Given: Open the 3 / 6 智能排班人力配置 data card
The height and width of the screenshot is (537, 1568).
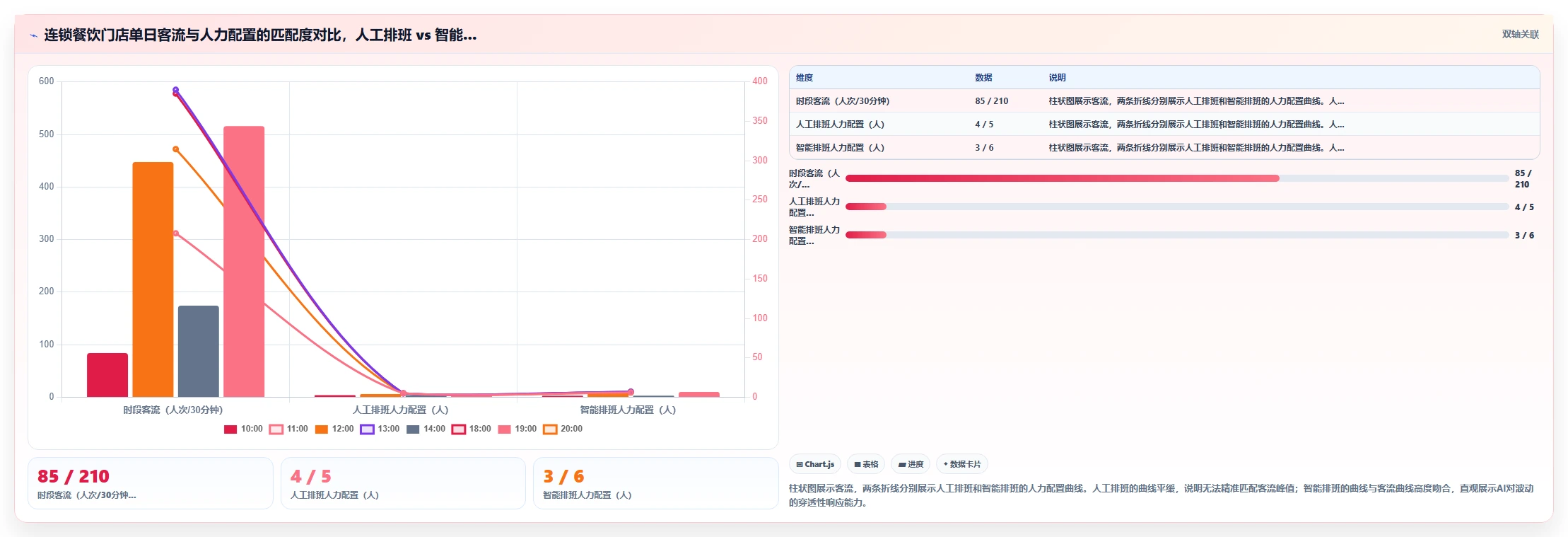Looking at the screenshot, I should click(656, 483).
